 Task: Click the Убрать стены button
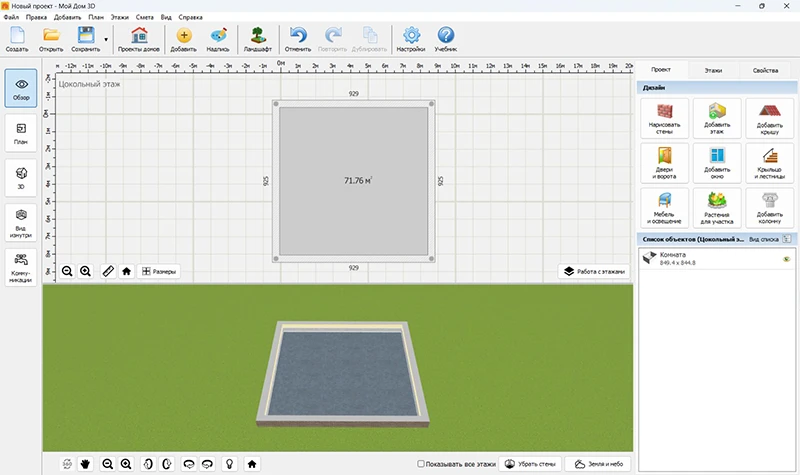[529, 464]
